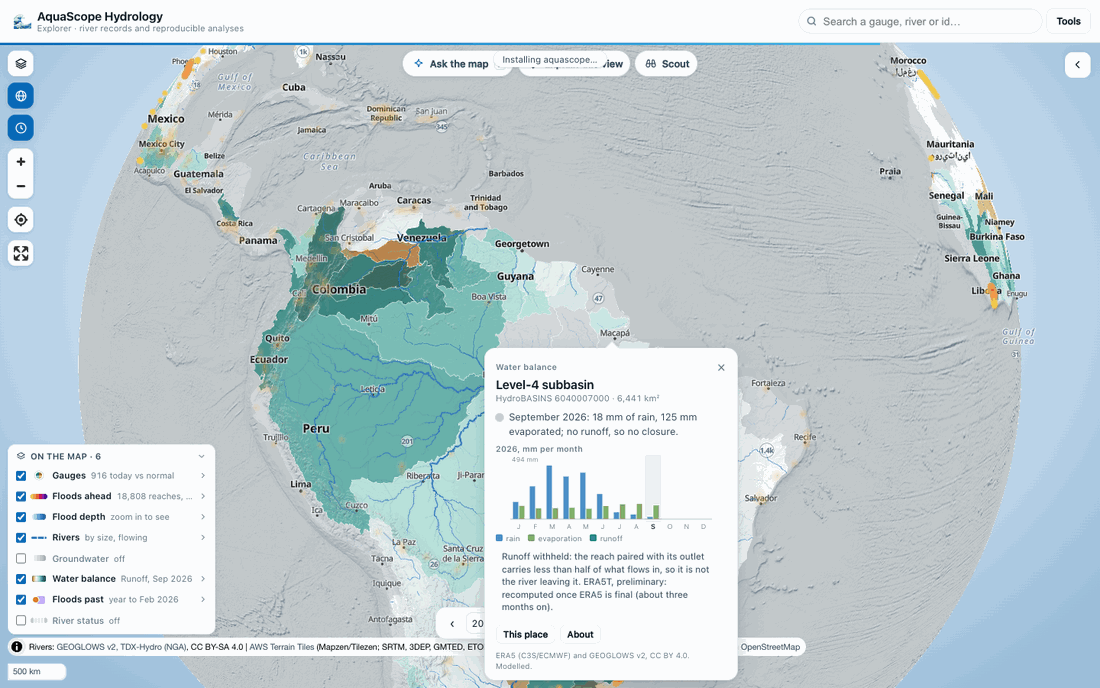1100x688 pixels.
Task: Expand the Gauges layer details arrow
Action: (x=203, y=475)
